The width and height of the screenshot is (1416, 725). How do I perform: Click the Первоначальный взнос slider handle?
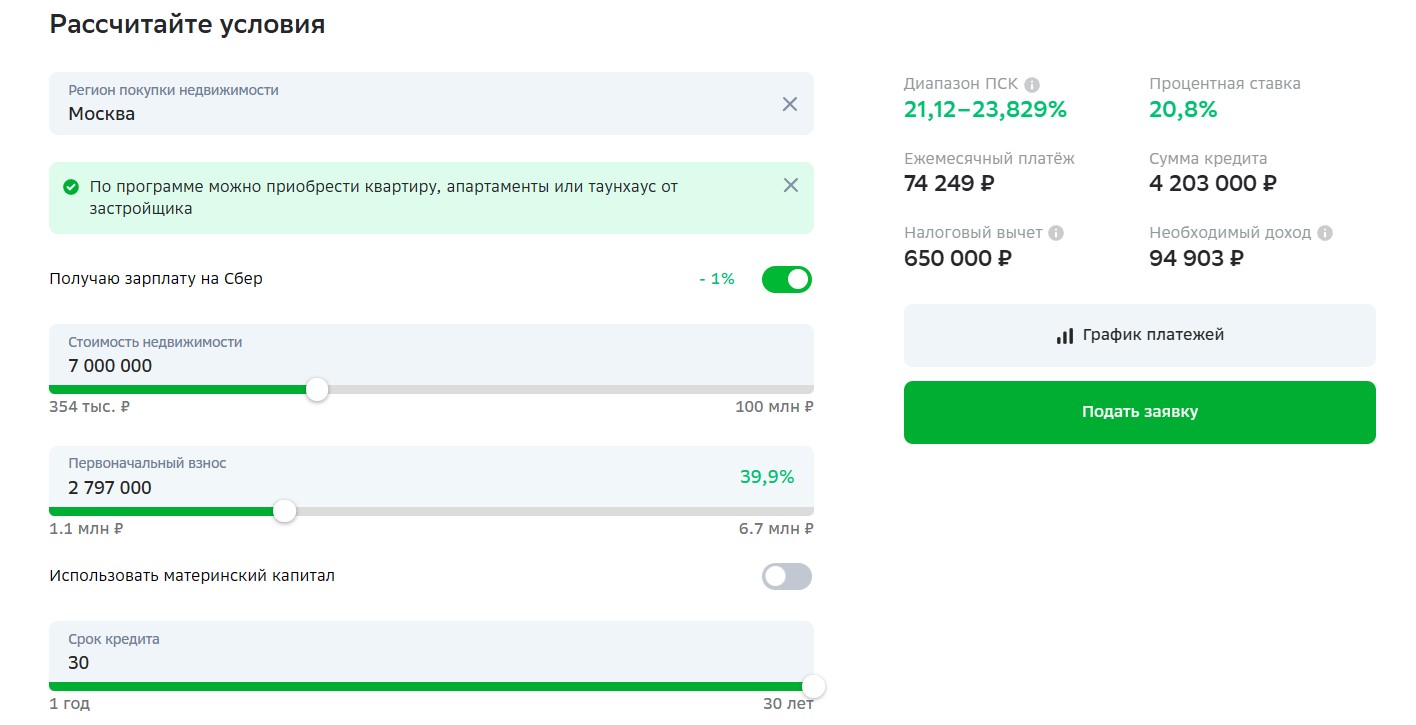click(x=285, y=512)
